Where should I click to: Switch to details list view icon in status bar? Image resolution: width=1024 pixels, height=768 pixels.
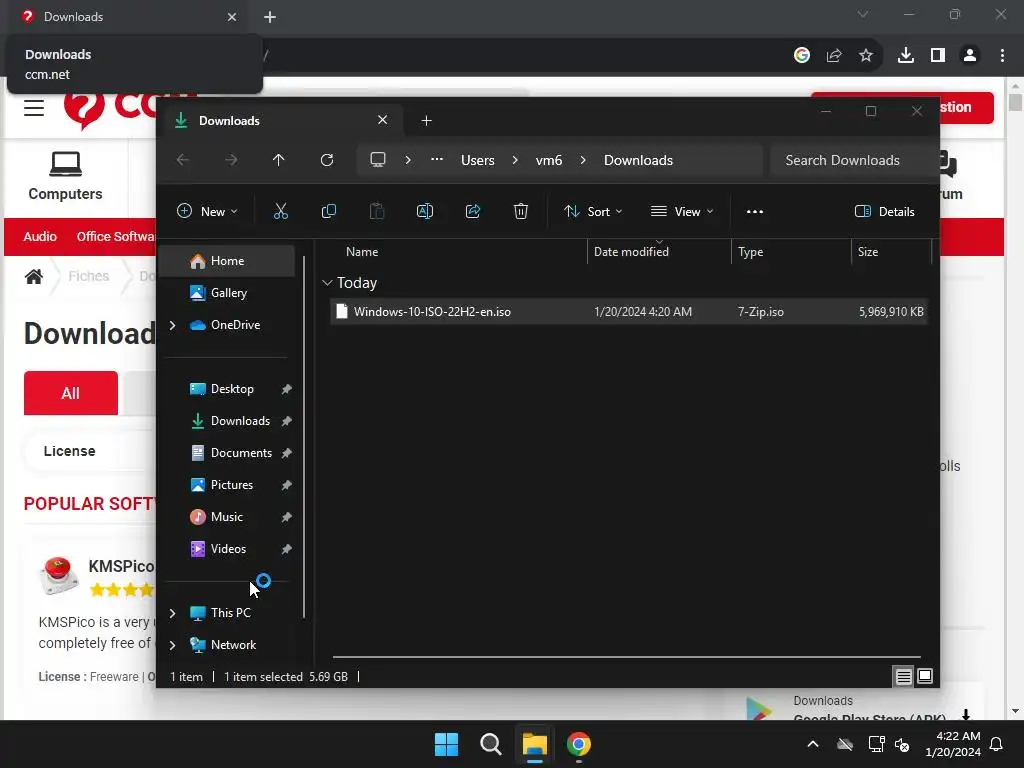point(903,677)
